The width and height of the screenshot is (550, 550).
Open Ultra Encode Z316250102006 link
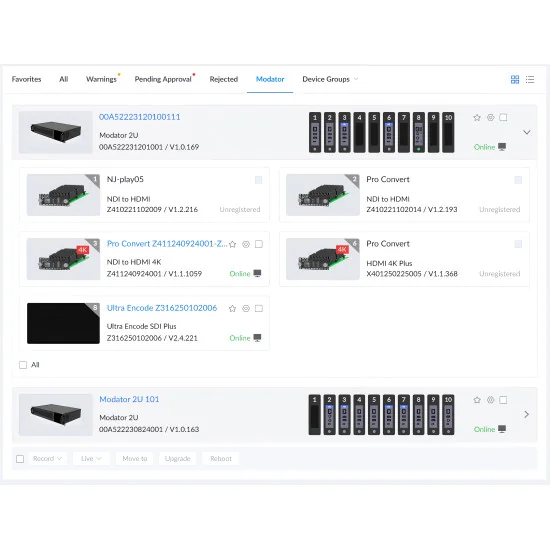tap(162, 308)
